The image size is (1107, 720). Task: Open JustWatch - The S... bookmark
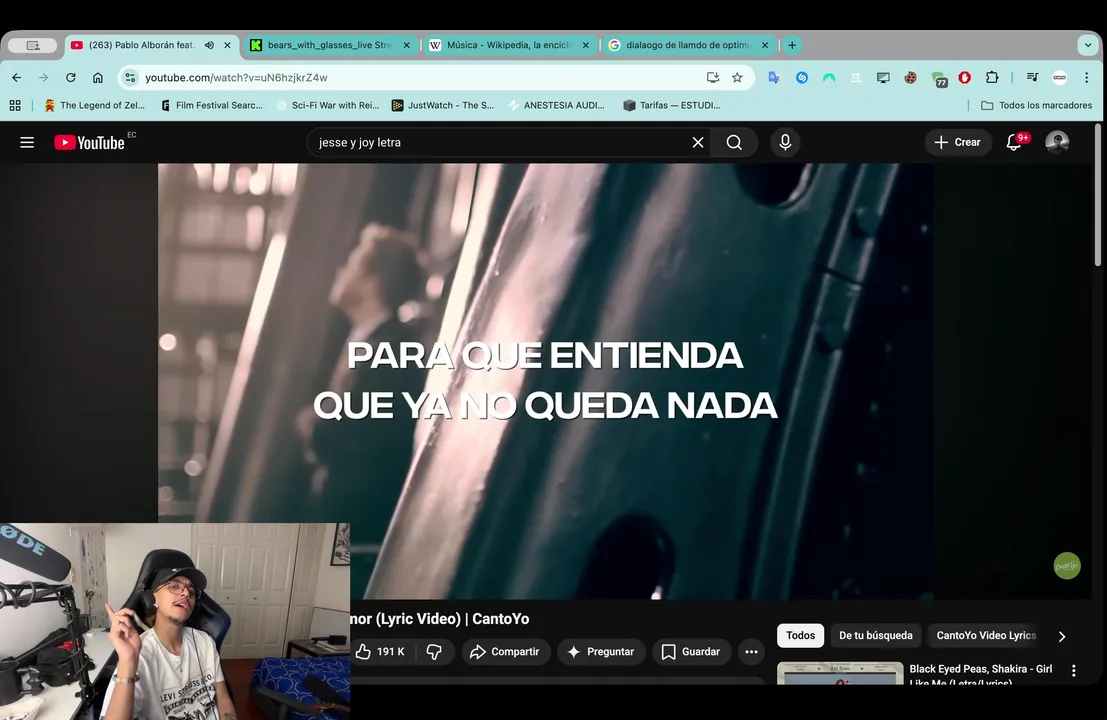443,105
